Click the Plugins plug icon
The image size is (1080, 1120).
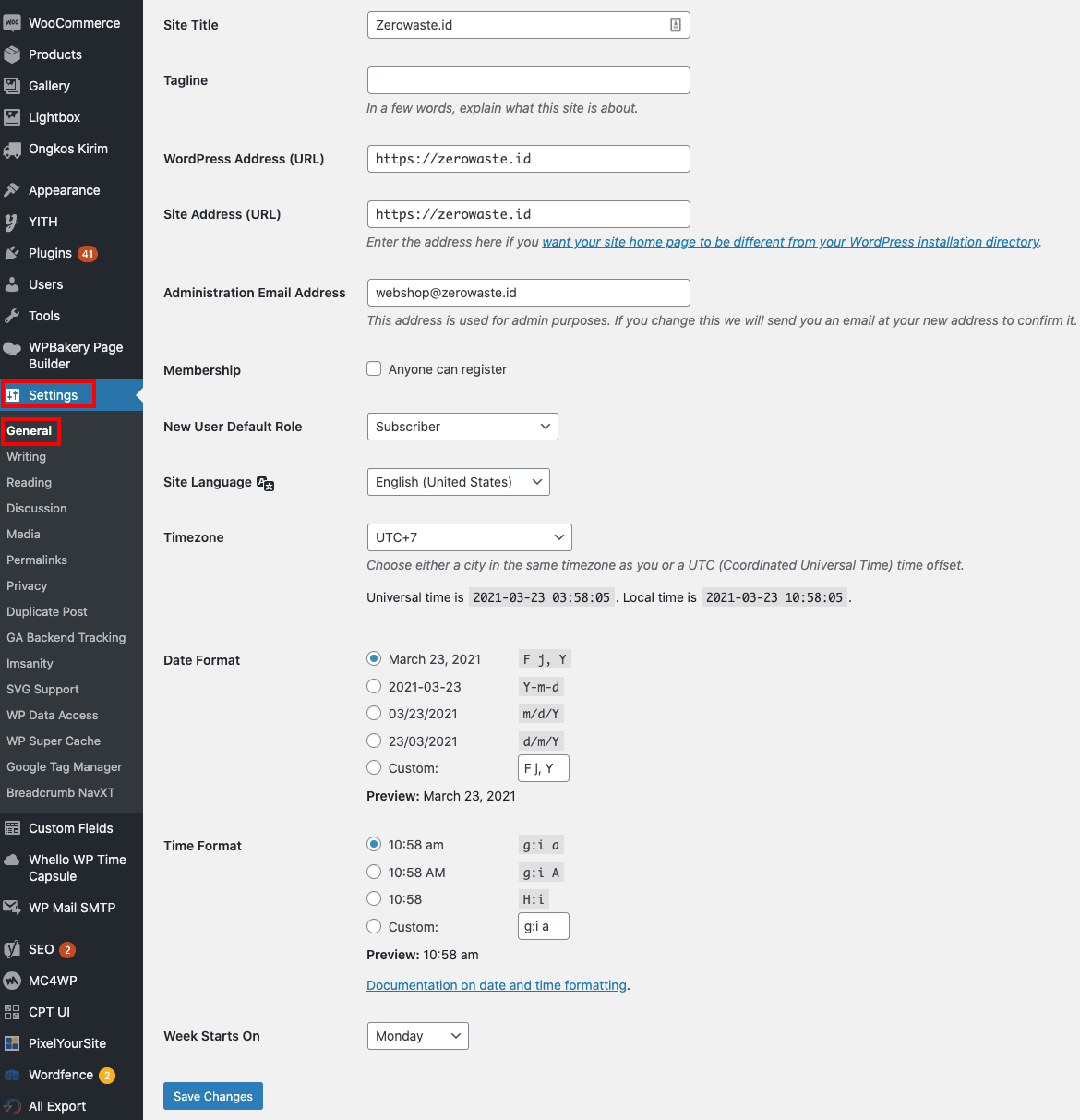[12, 253]
